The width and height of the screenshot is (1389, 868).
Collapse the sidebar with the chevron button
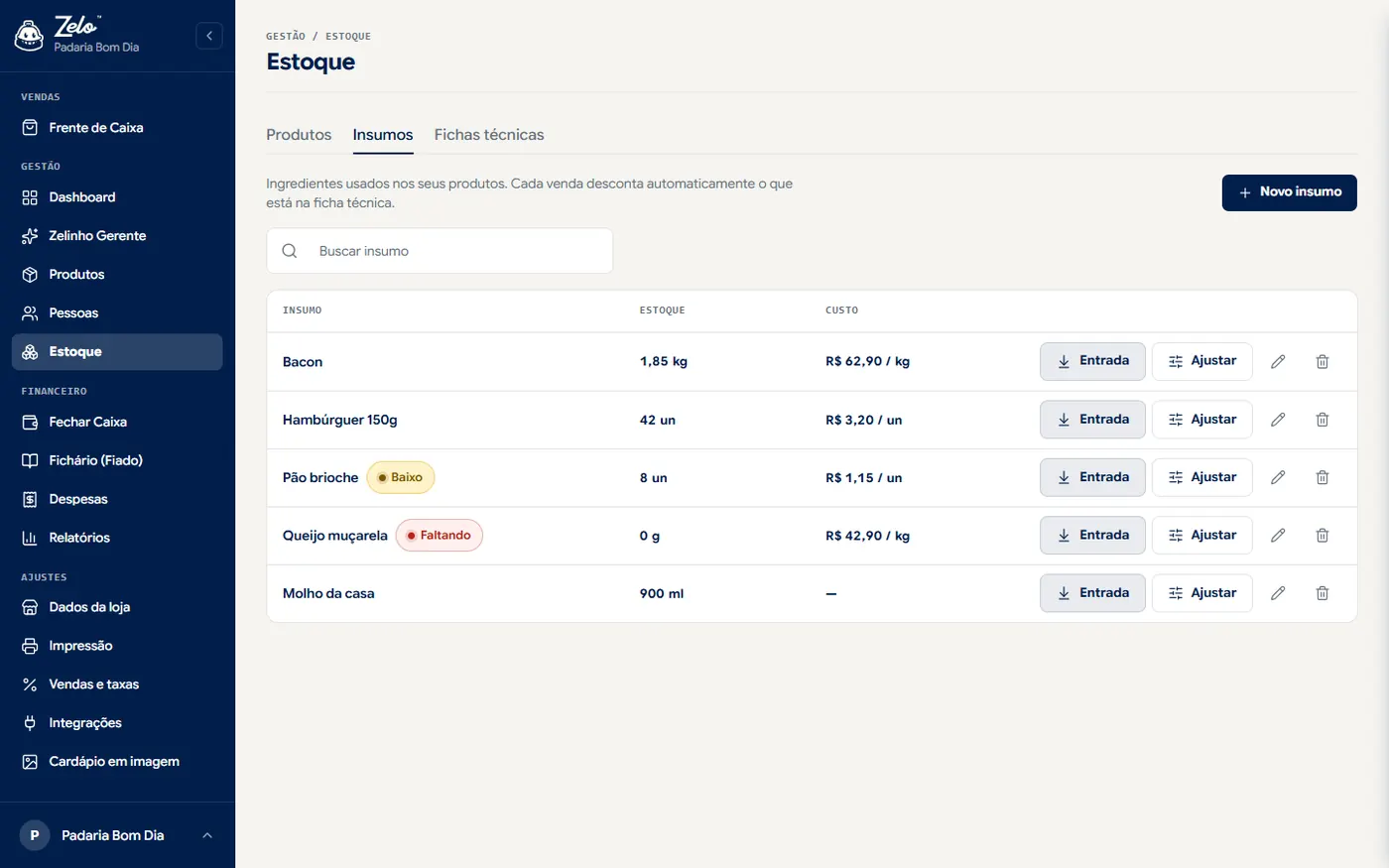pos(209,36)
